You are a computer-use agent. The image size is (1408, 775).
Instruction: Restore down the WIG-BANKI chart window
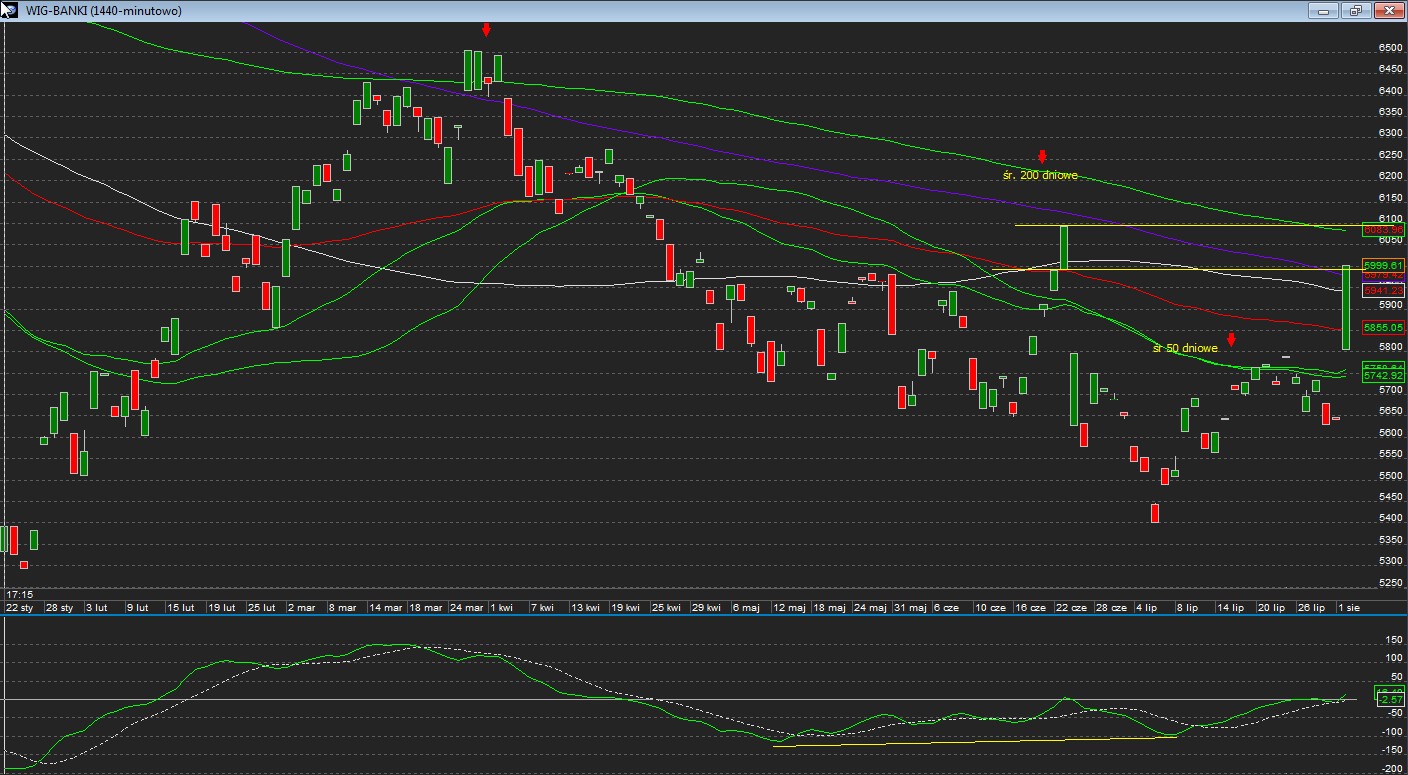click(x=1356, y=10)
